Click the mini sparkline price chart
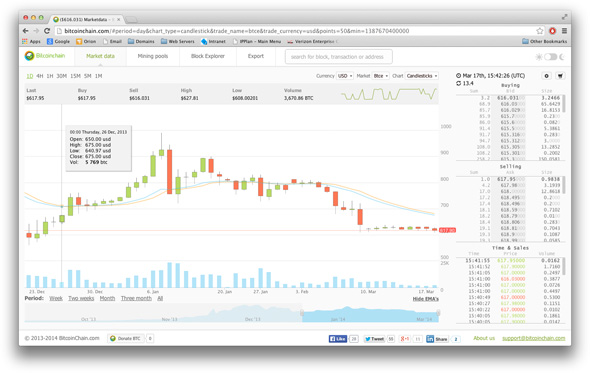 (x=389, y=94)
